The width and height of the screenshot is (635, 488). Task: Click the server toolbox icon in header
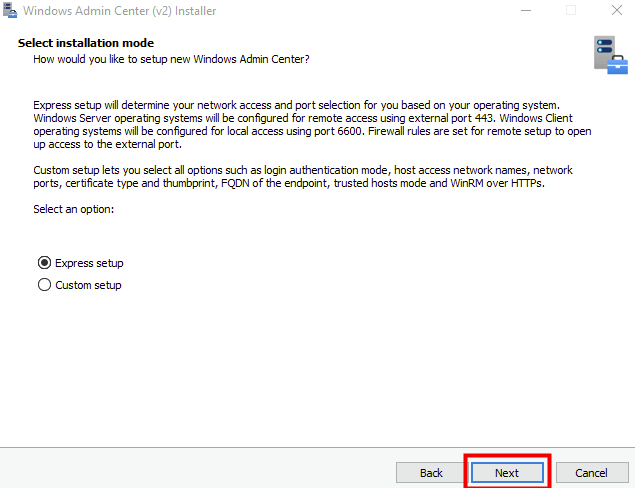[x=608, y=54]
